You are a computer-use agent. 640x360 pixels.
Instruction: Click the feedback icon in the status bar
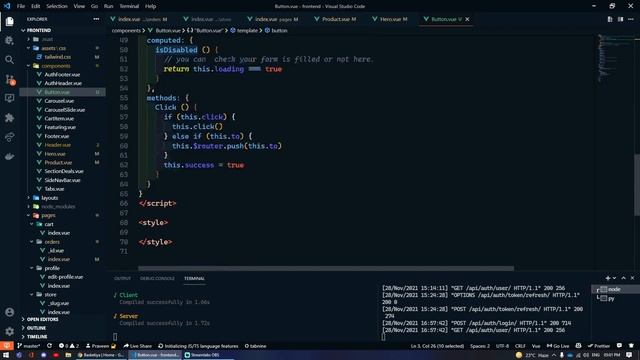[x=619, y=346]
